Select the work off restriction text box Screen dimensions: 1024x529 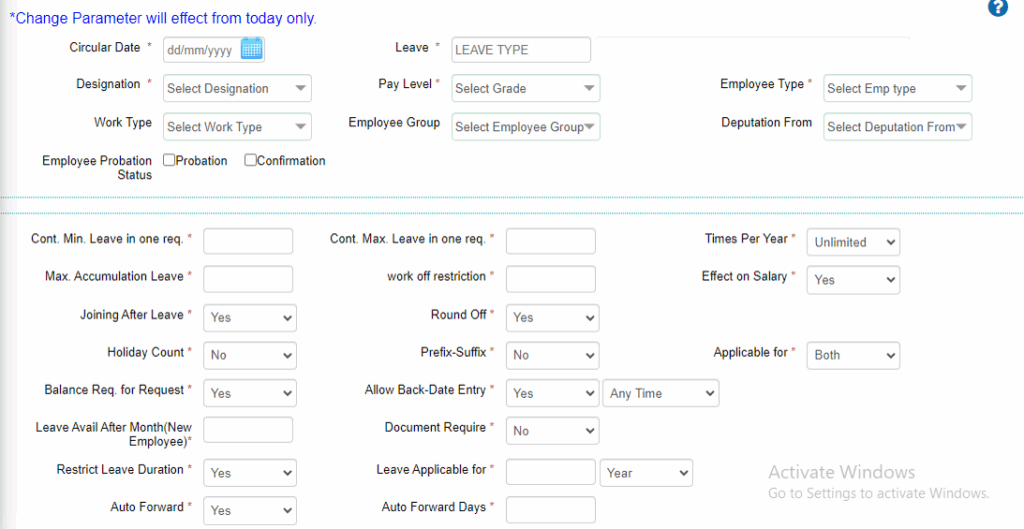[x=550, y=279]
